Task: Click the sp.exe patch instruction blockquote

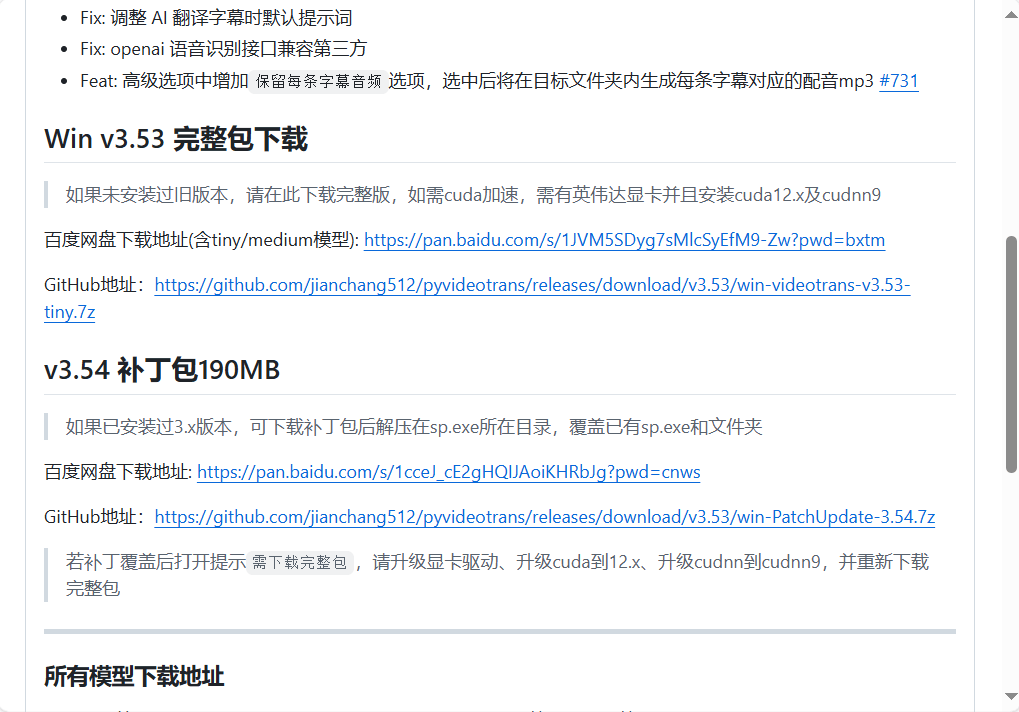Action: click(x=413, y=427)
